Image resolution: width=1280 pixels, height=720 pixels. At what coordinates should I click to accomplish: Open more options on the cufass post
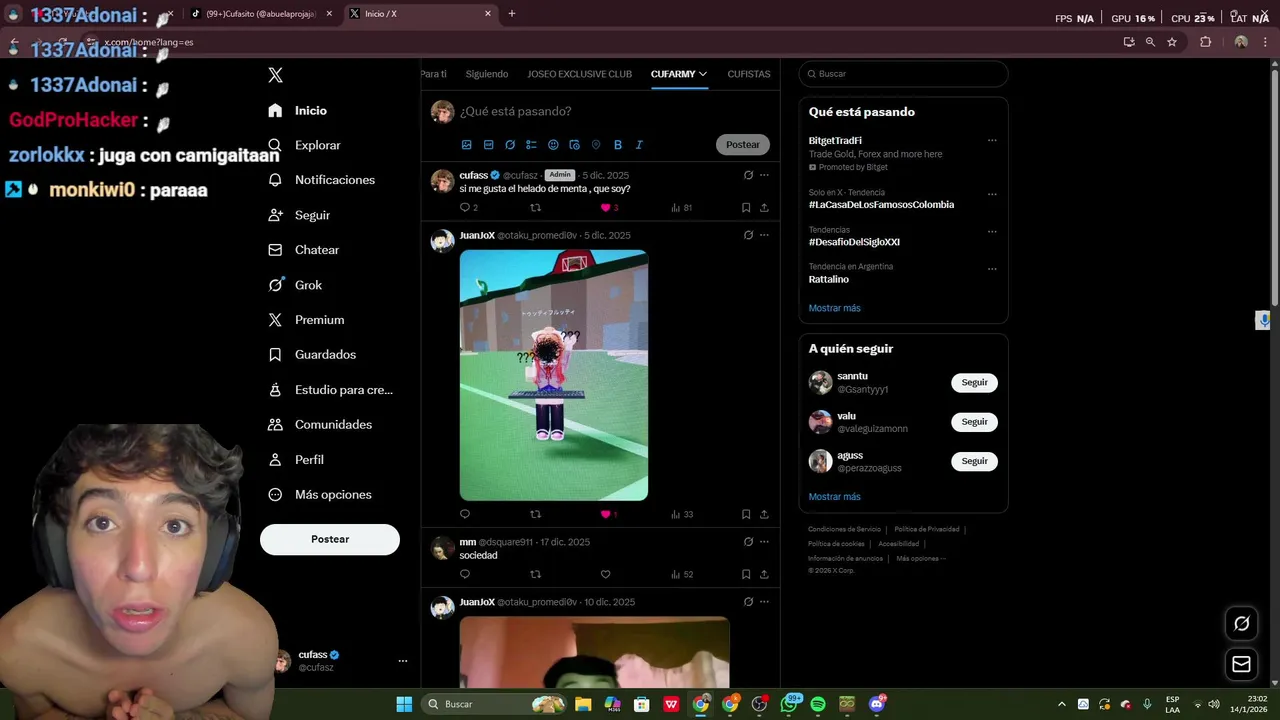click(764, 175)
